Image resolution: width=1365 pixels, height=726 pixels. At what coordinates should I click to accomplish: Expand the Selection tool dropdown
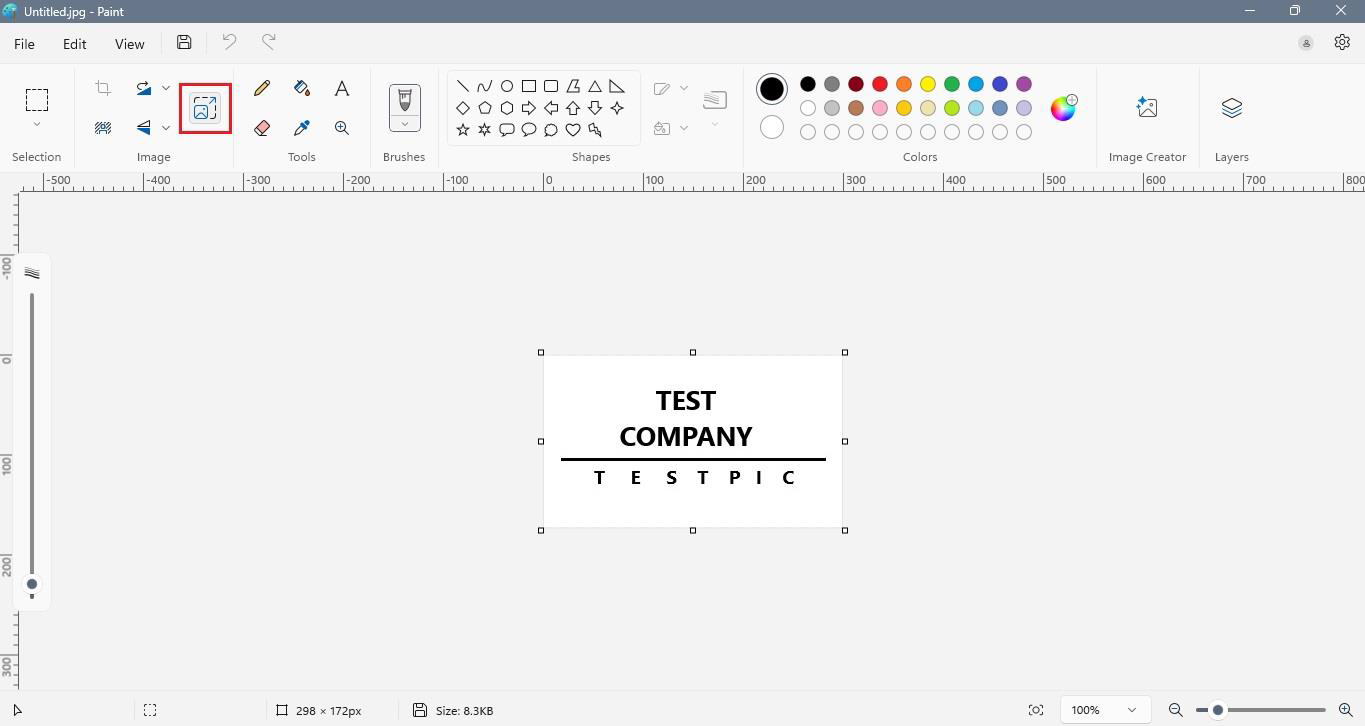[37, 125]
